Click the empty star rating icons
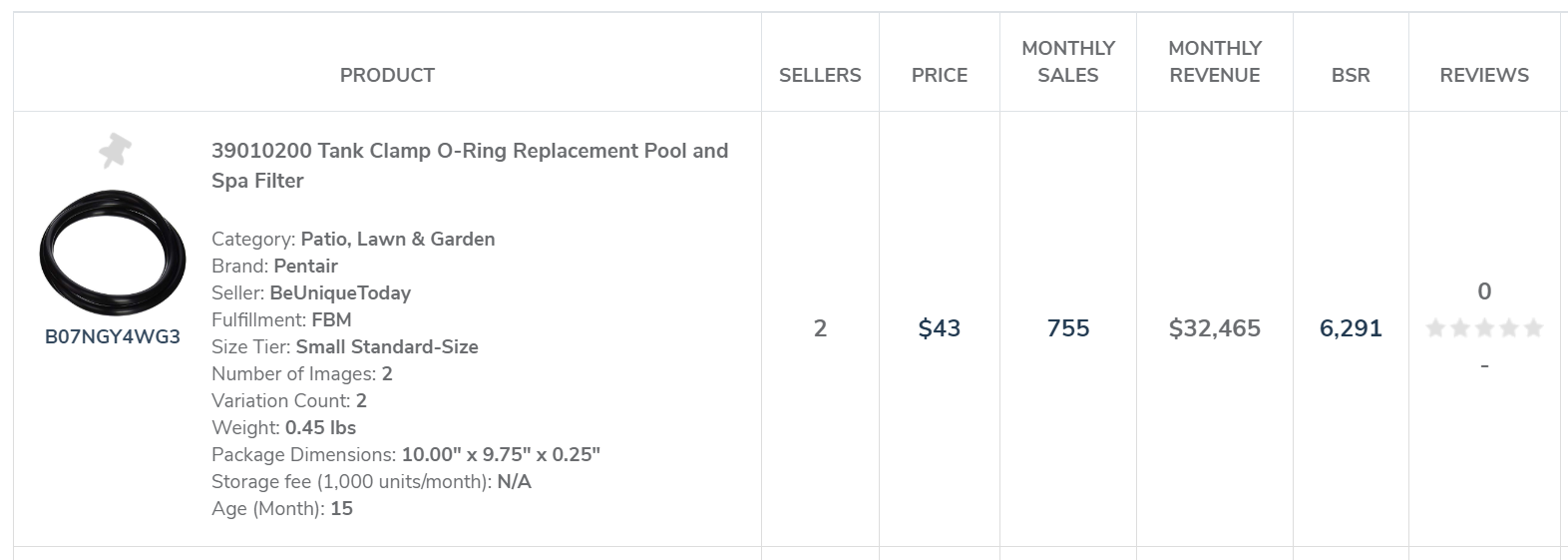 click(x=1484, y=328)
